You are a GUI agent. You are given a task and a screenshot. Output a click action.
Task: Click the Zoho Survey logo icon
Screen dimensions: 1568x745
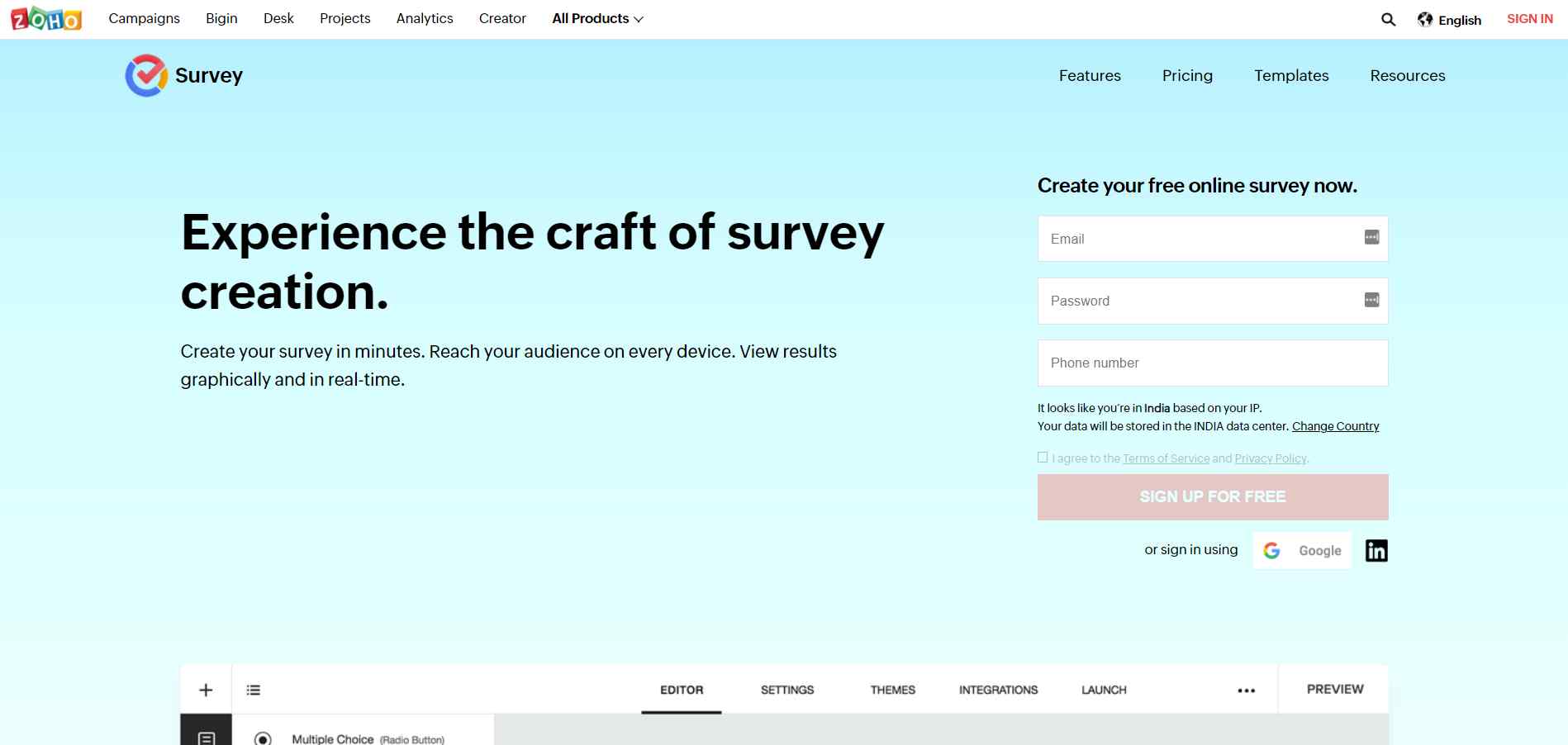click(146, 75)
